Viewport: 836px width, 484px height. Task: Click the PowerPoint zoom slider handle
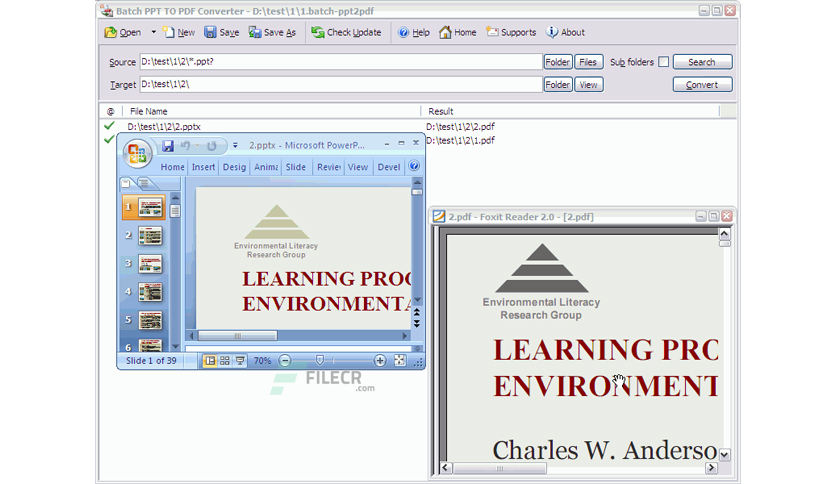pyautogui.click(x=319, y=361)
